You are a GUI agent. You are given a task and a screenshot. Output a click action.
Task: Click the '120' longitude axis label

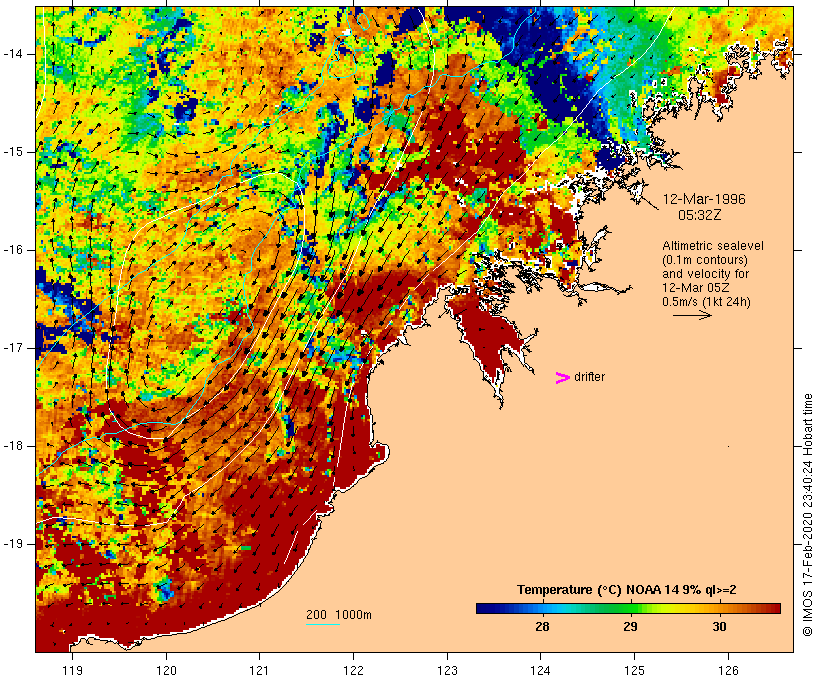tap(166, 670)
